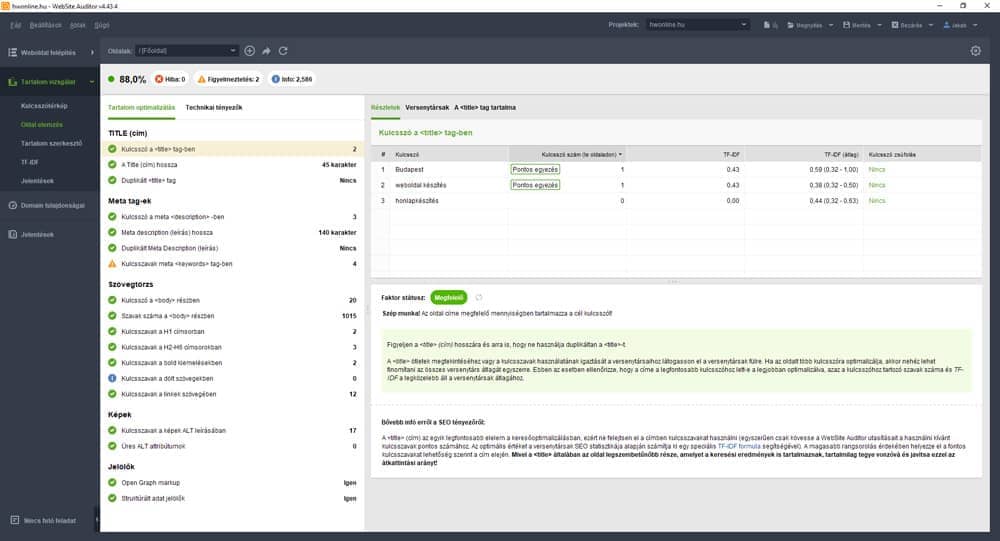Image resolution: width=1000 pixels, height=541 pixels.
Task: Click the Figyelmeztetés: 2 warning badge
Action: [x=228, y=79]
